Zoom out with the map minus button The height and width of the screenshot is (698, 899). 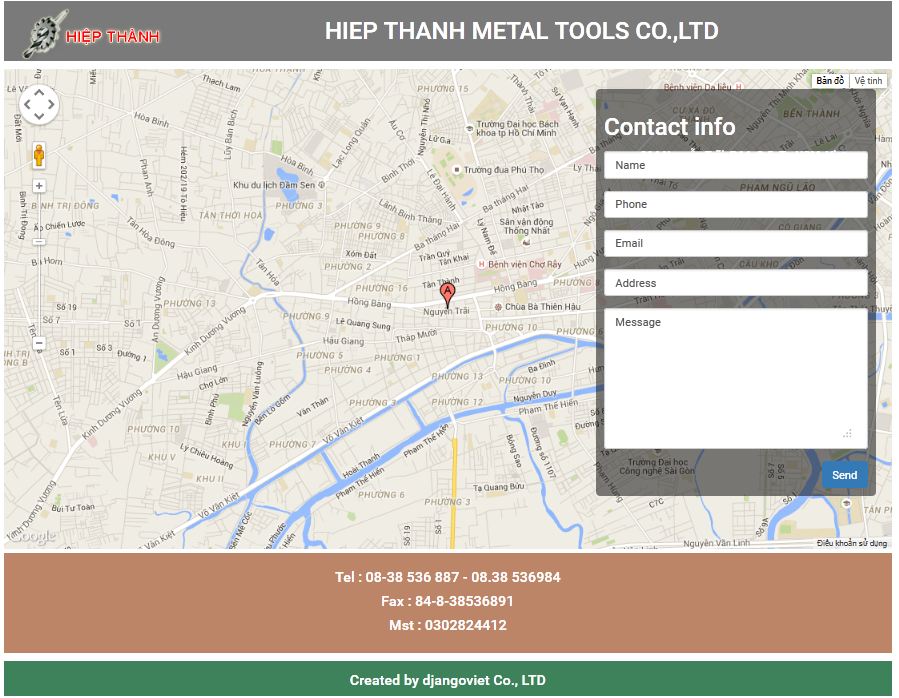[x=39, y=343]
